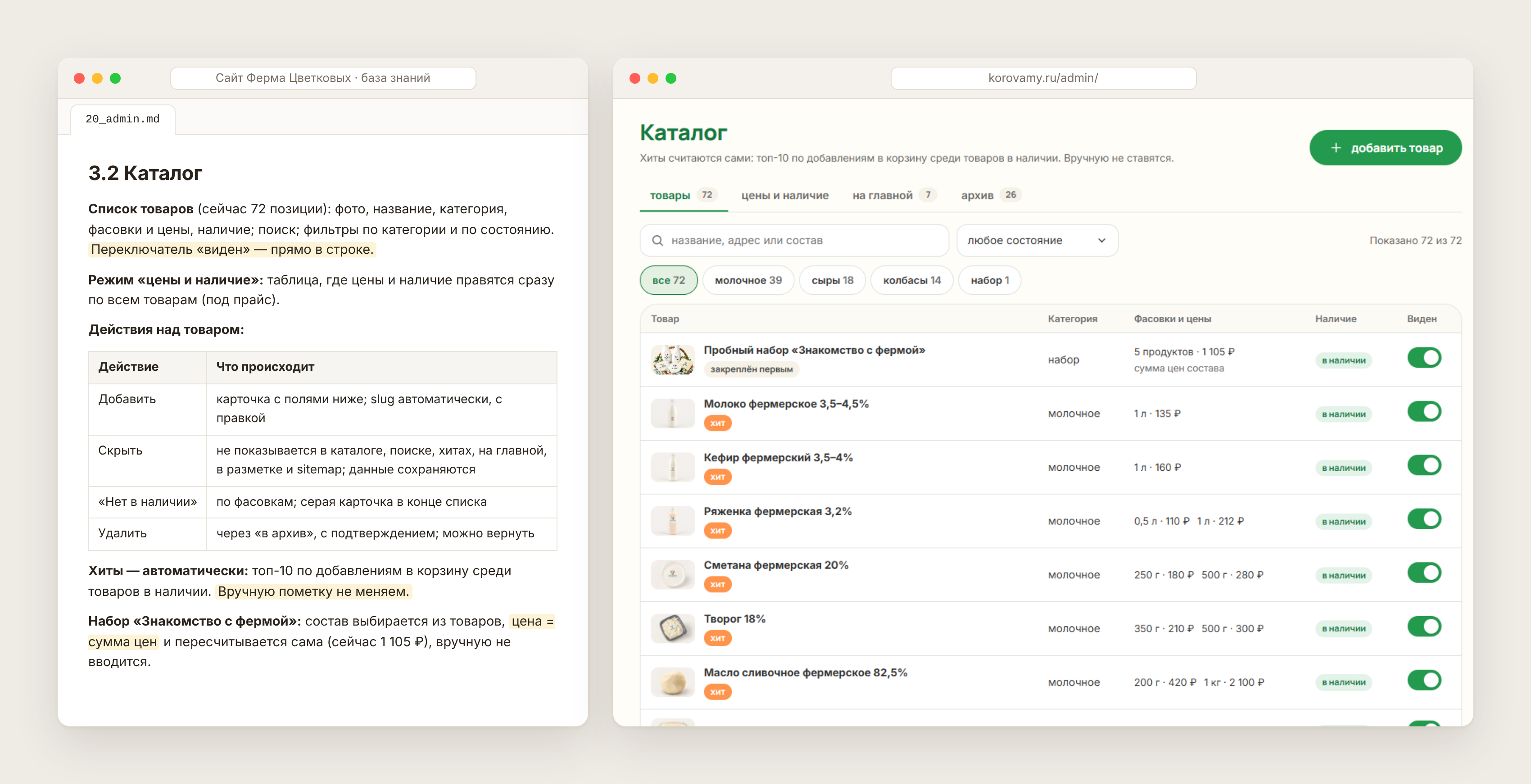Filter catalog by набор 1
This screenshot has height=784, width=1531.
coord(990,280)
